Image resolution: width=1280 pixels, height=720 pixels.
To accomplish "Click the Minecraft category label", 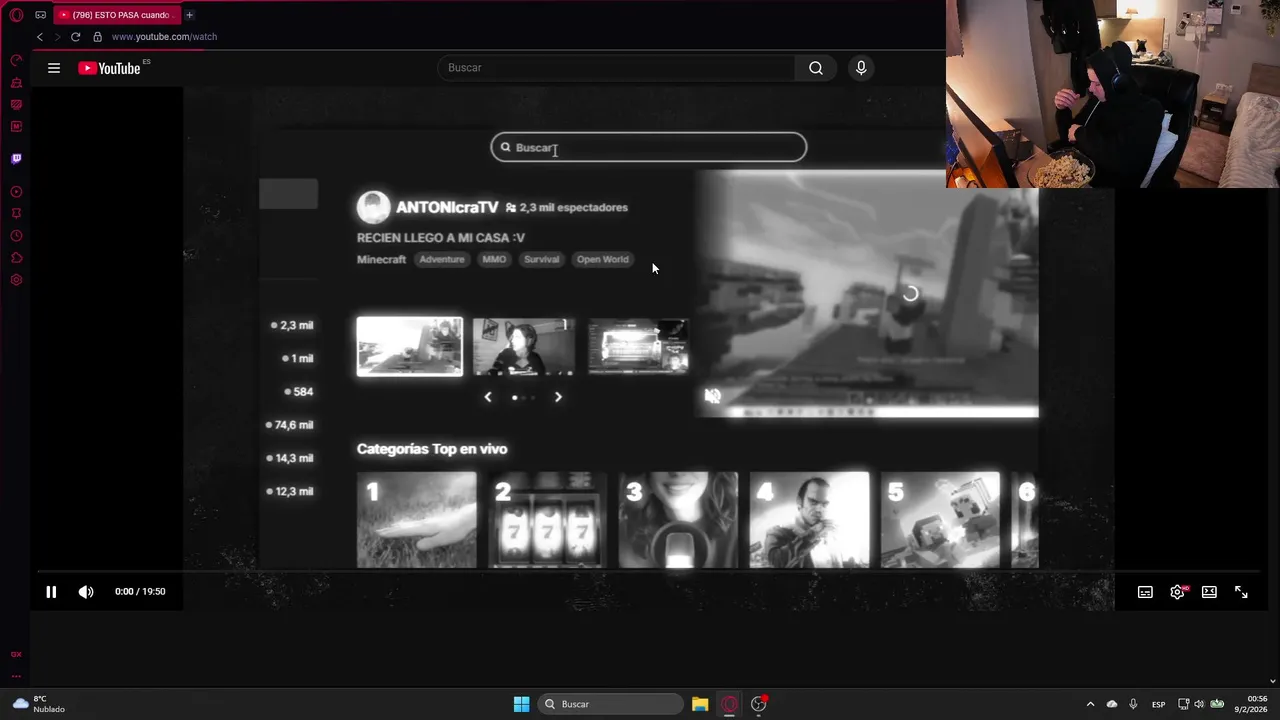I will pos(381,259).
